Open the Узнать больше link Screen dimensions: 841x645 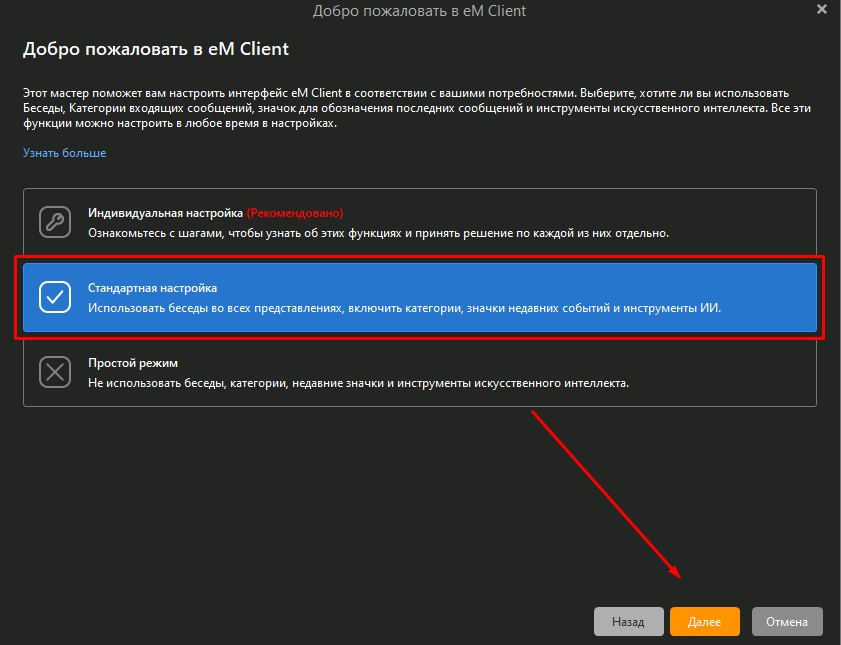tap(64, 153)
